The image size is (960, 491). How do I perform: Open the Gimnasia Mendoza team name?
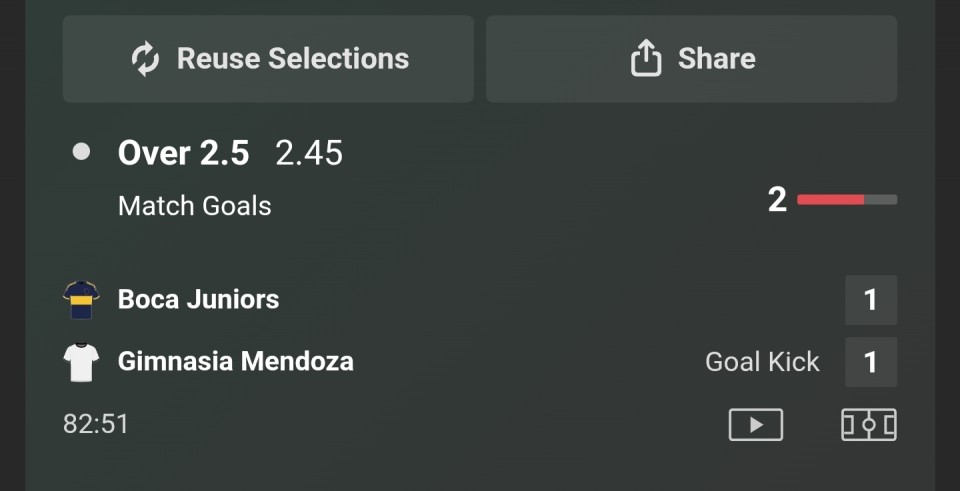pos(235,361)
